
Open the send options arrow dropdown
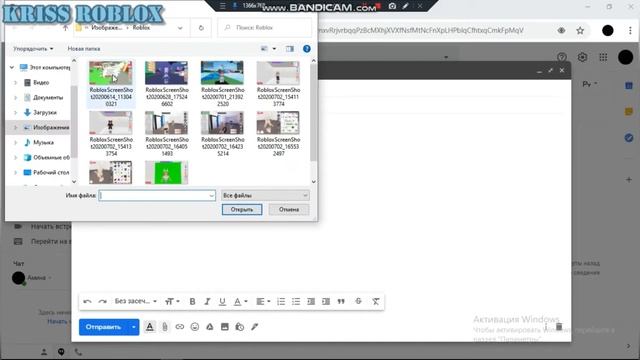(133, 327)
